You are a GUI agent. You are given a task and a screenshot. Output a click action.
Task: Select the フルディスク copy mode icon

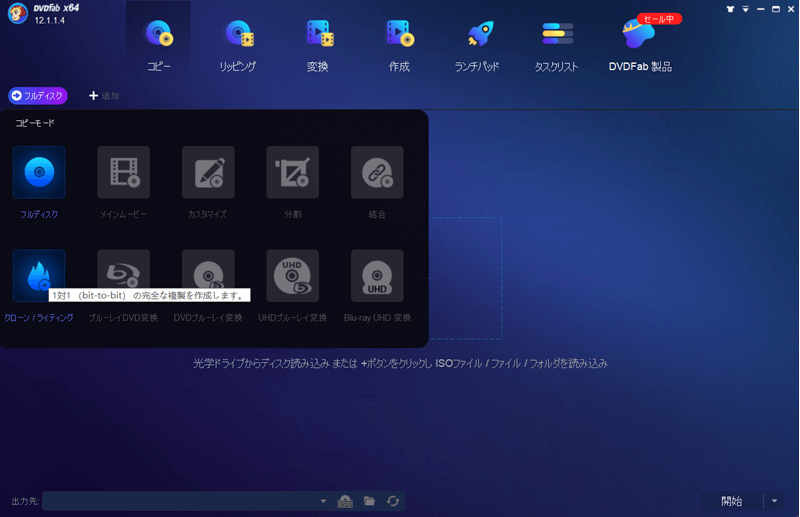(39, 172)
